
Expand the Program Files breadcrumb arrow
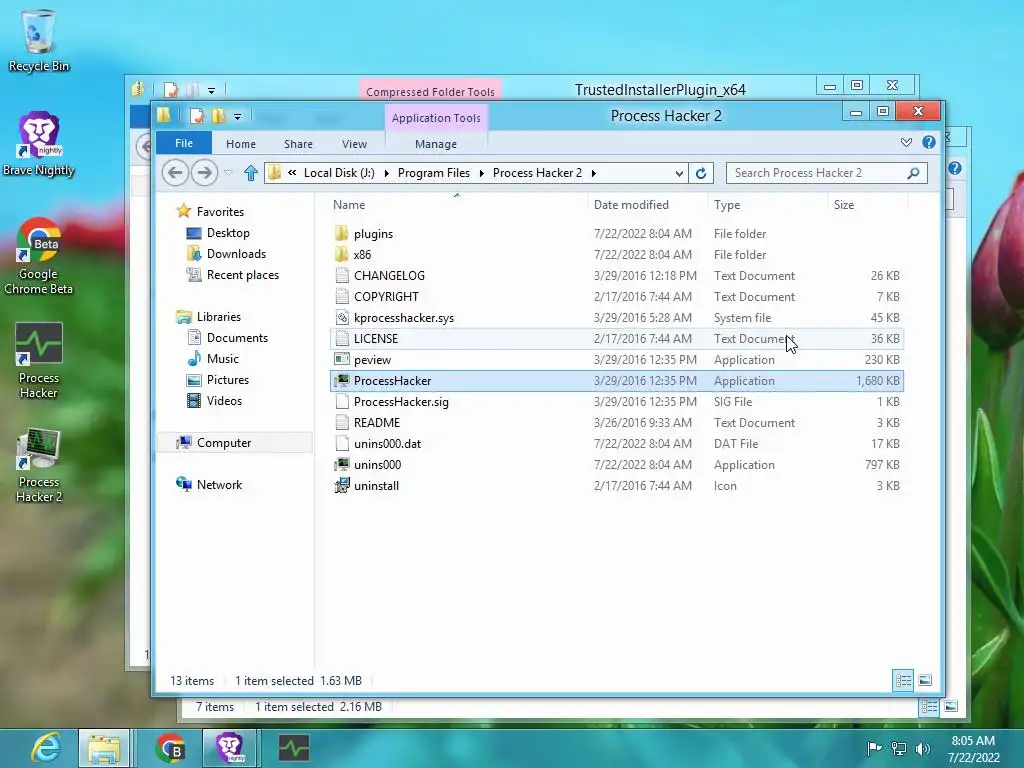point(481,173)
